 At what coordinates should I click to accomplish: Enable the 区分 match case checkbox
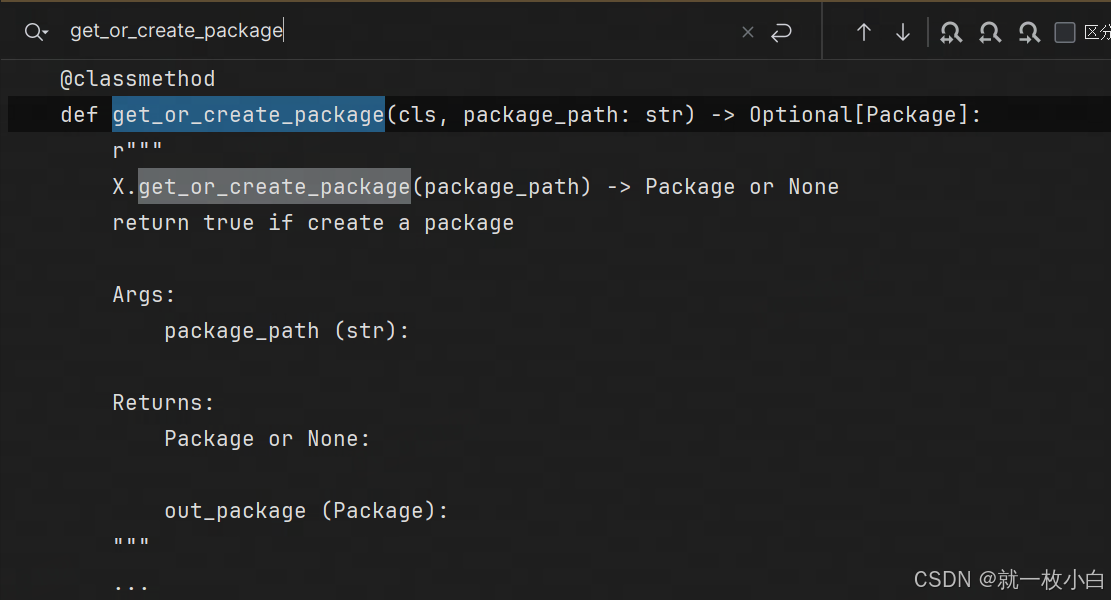pos(1065,31)
